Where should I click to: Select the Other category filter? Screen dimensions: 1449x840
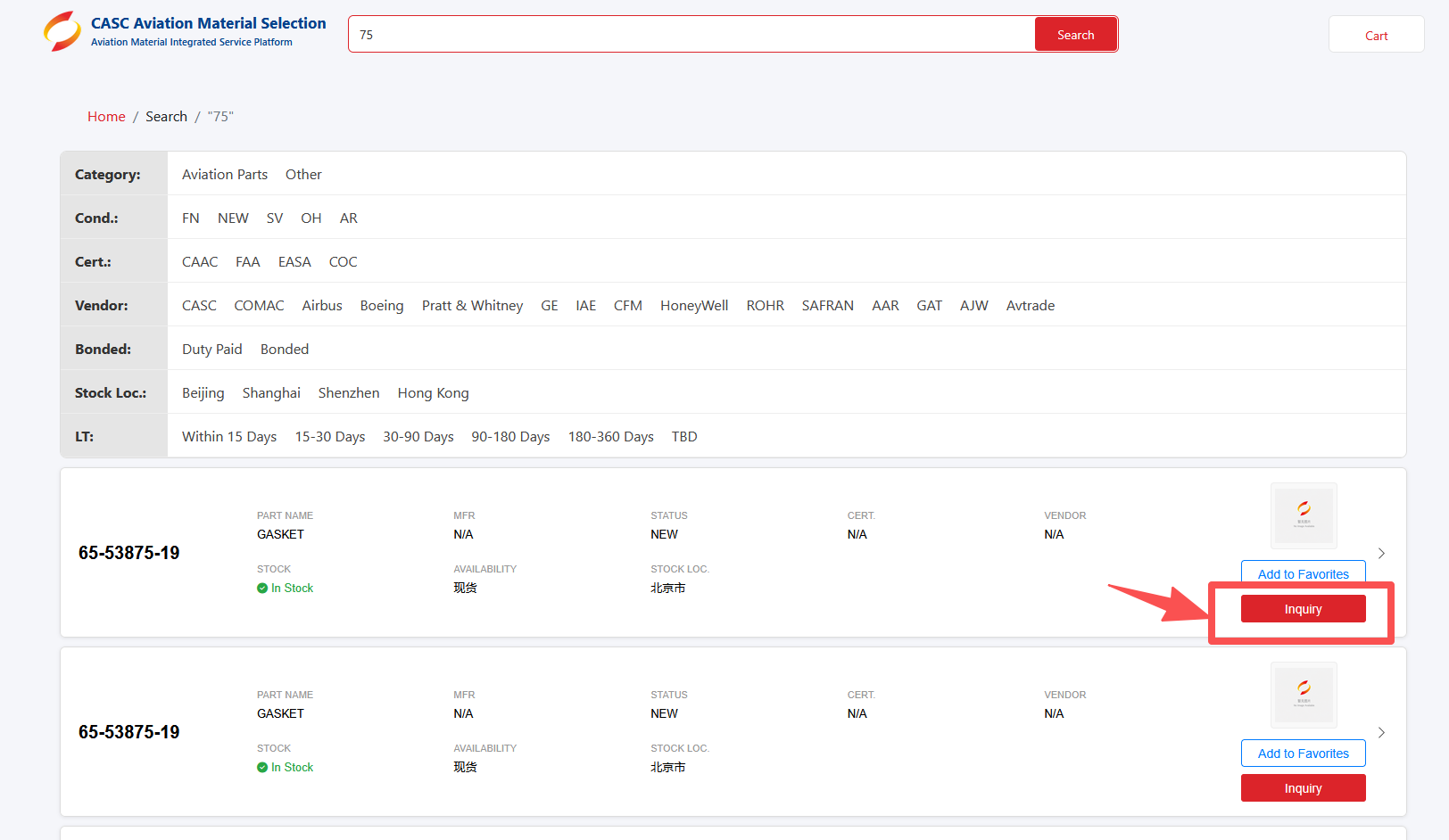303,175
